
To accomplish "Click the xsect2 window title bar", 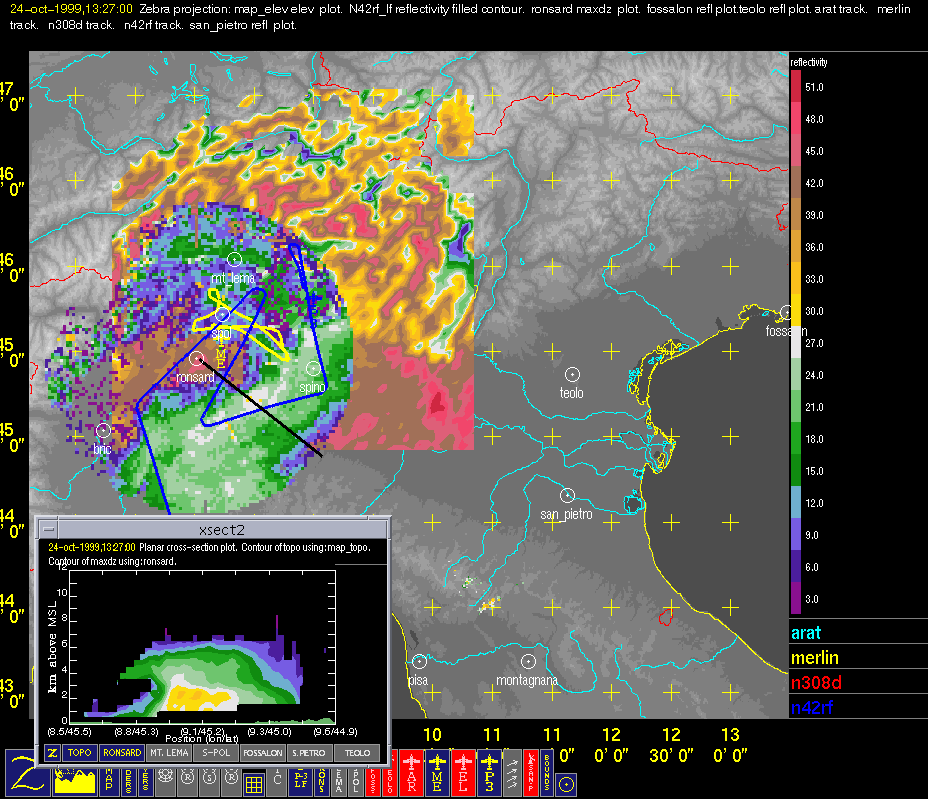I will [x=222, y=530].
